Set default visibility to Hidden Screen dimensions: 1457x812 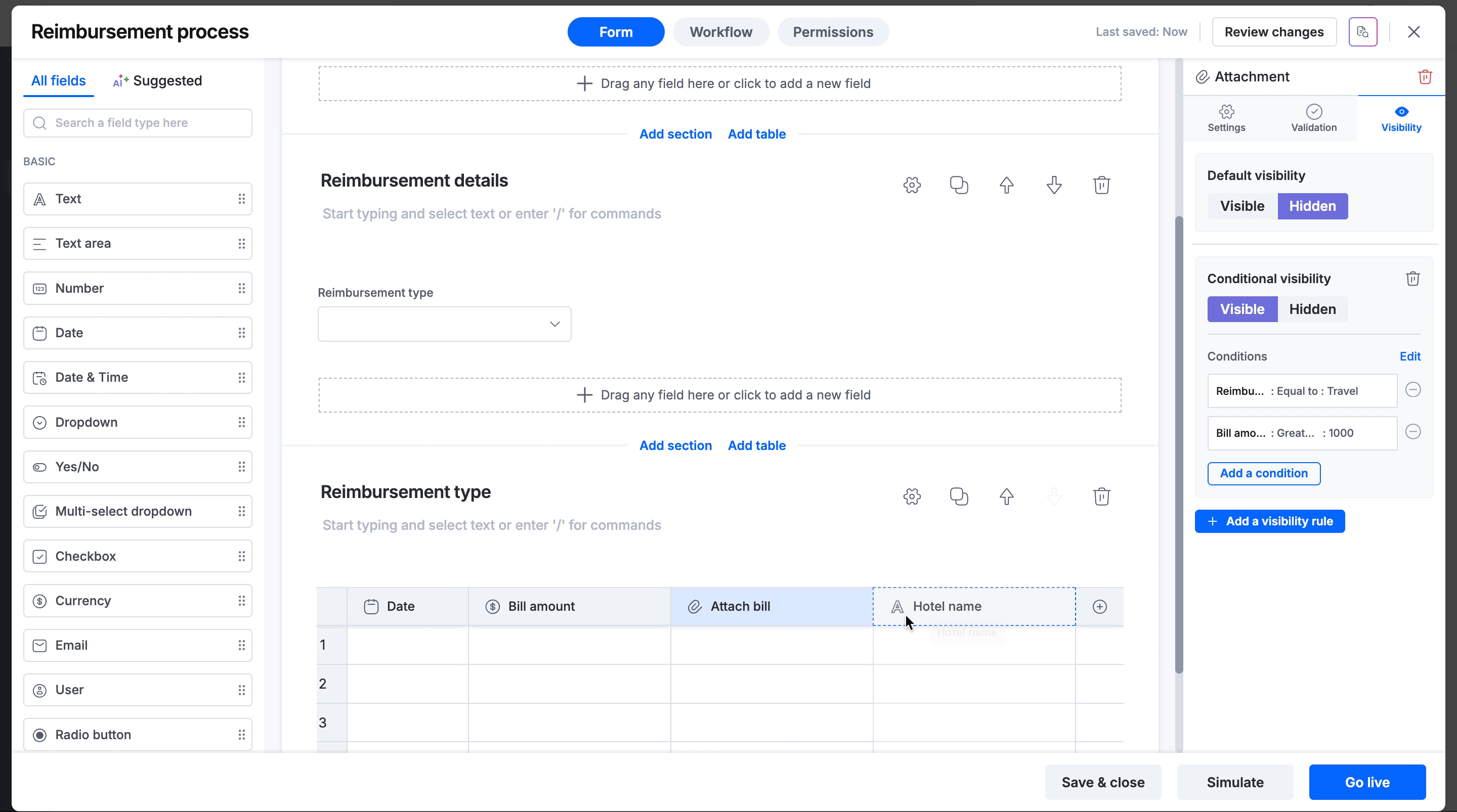pos(1312,206)
